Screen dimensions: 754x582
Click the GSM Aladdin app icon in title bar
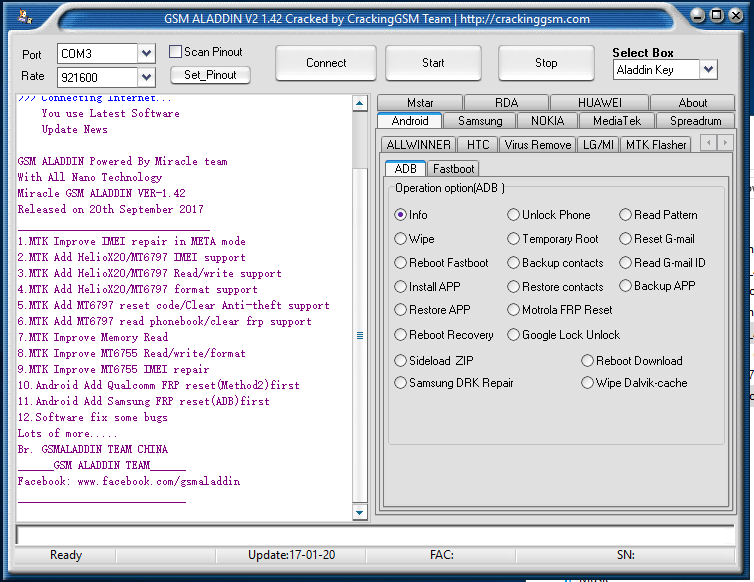pos(25,17)
